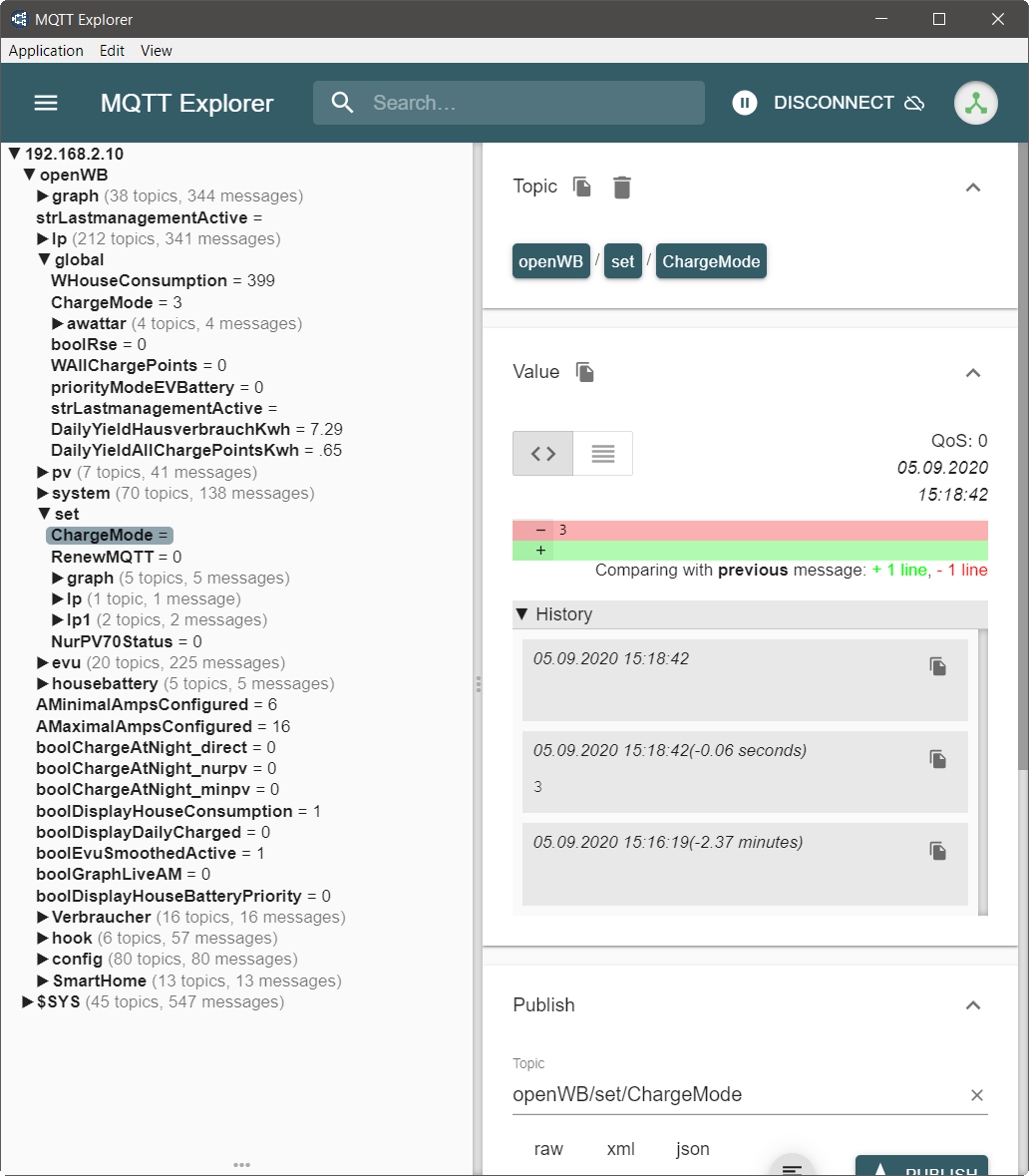Screen dimensions: 1029x1176
Task: Expand the housebattery node
Action: (43, 683)
